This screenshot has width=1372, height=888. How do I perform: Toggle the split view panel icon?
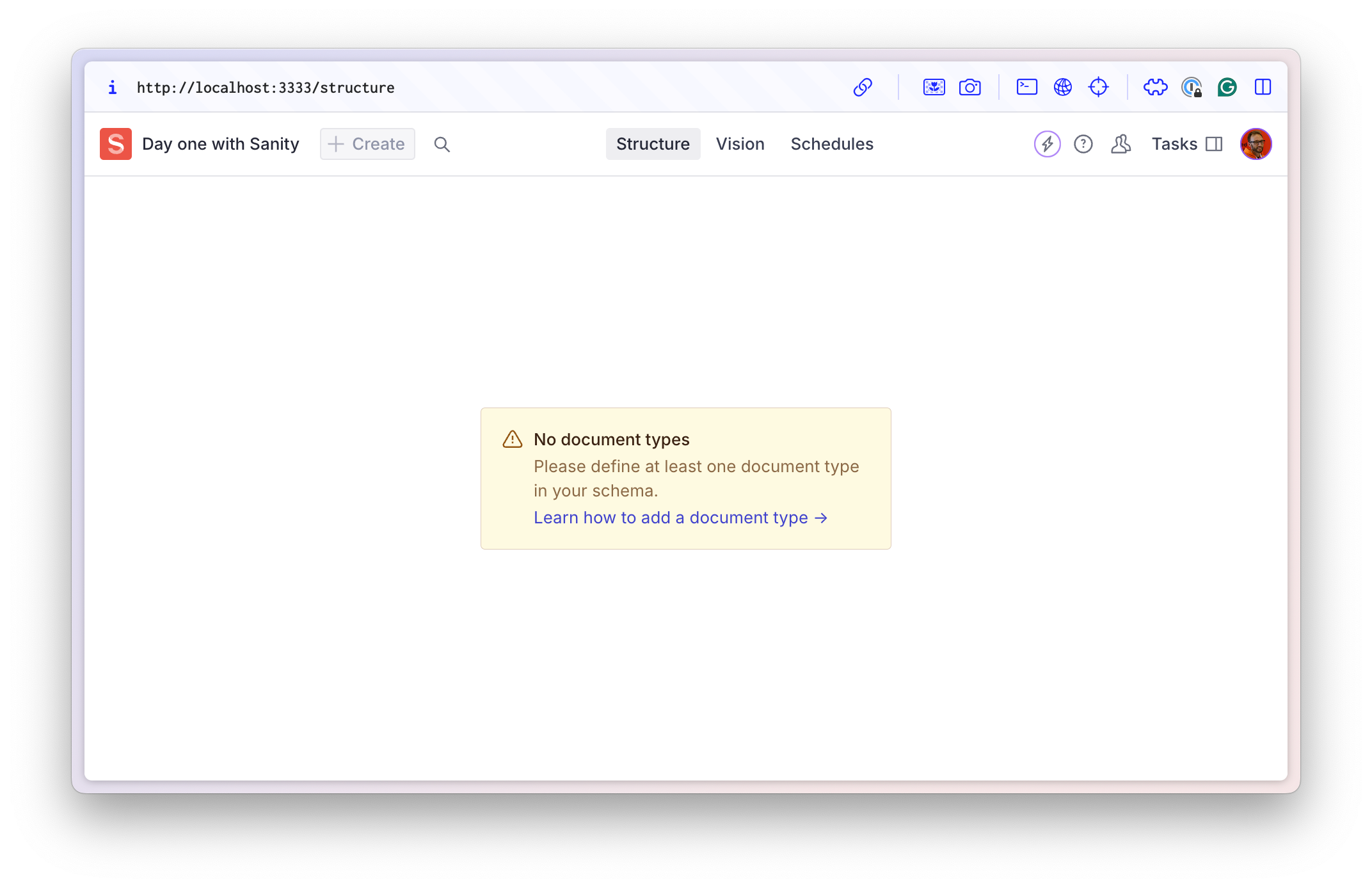click(x=1214, y=143)
